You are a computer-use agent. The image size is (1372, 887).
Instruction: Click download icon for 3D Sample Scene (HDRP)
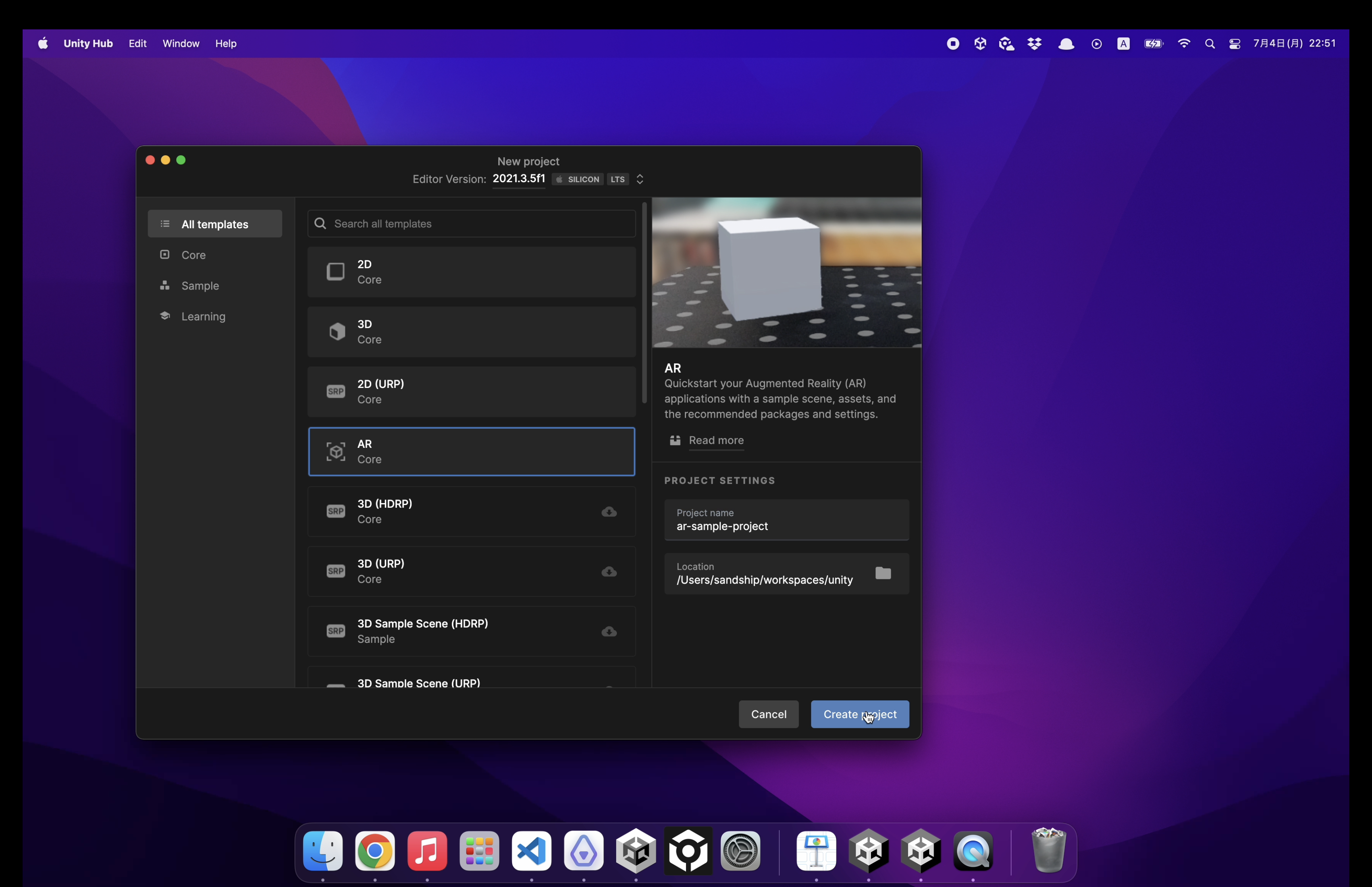(609, 631)
